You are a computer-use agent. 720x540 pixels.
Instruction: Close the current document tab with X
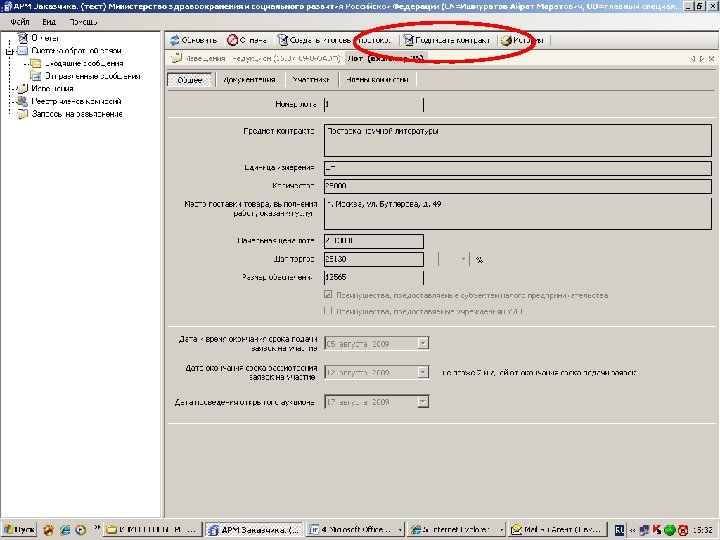tap(711, 59)
